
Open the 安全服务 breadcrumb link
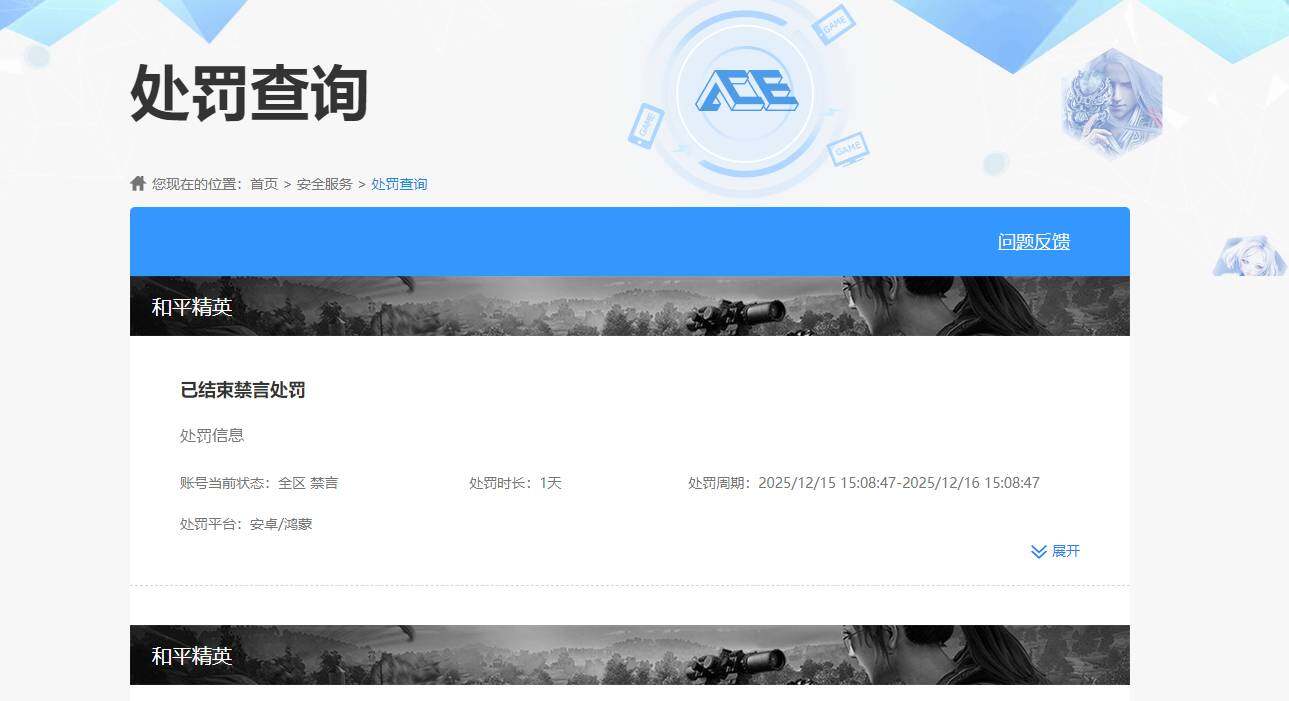[x=325, y=184]
